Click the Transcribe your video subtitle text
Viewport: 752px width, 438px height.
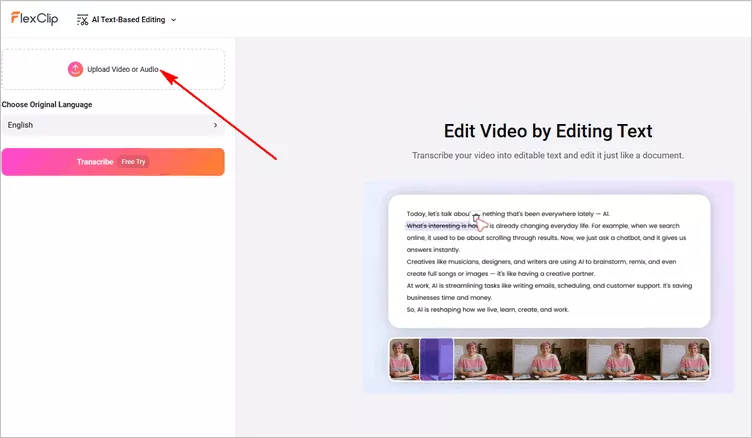coord(548,155)
